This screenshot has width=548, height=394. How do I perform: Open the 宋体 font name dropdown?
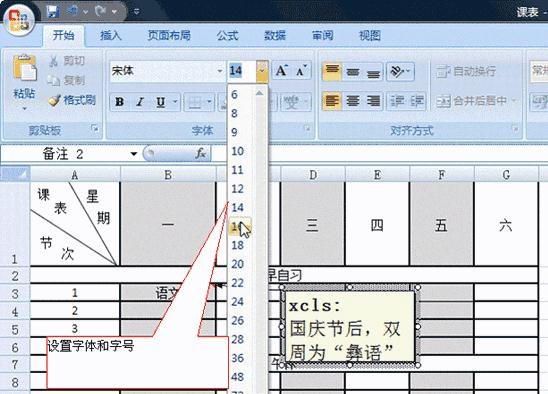pyautogui.click(x=220, y=71)
